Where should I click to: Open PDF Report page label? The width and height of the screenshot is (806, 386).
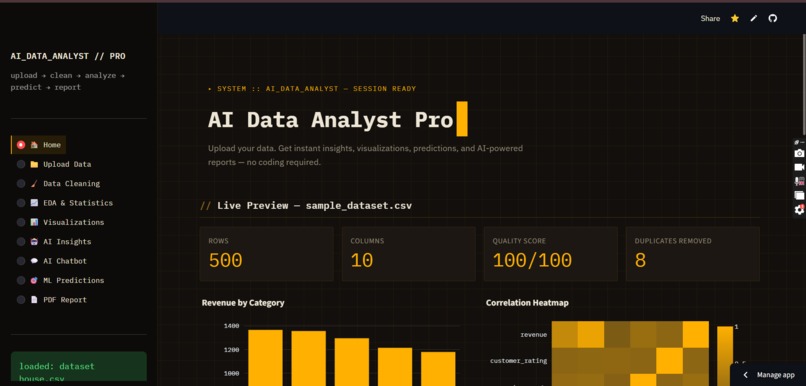(x=65, y=300)
